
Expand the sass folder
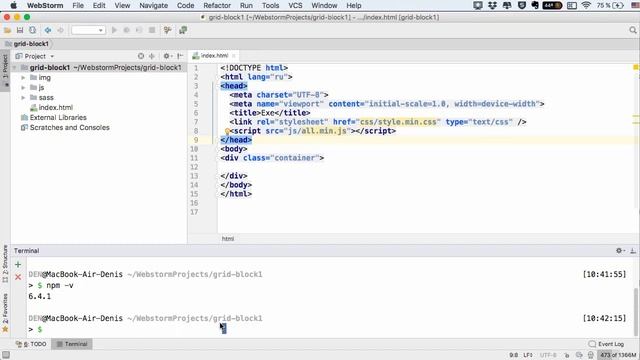(23, 98)
